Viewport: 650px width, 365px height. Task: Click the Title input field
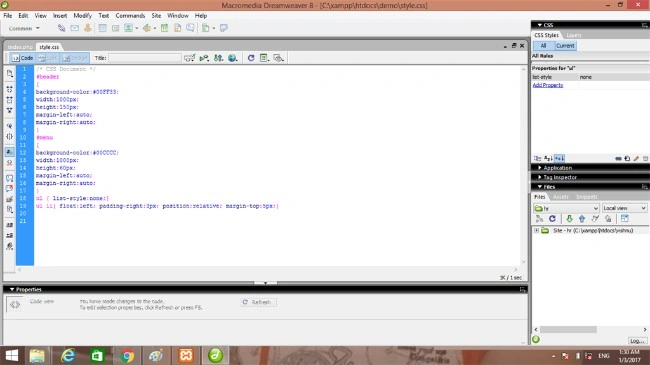(145, 58)
